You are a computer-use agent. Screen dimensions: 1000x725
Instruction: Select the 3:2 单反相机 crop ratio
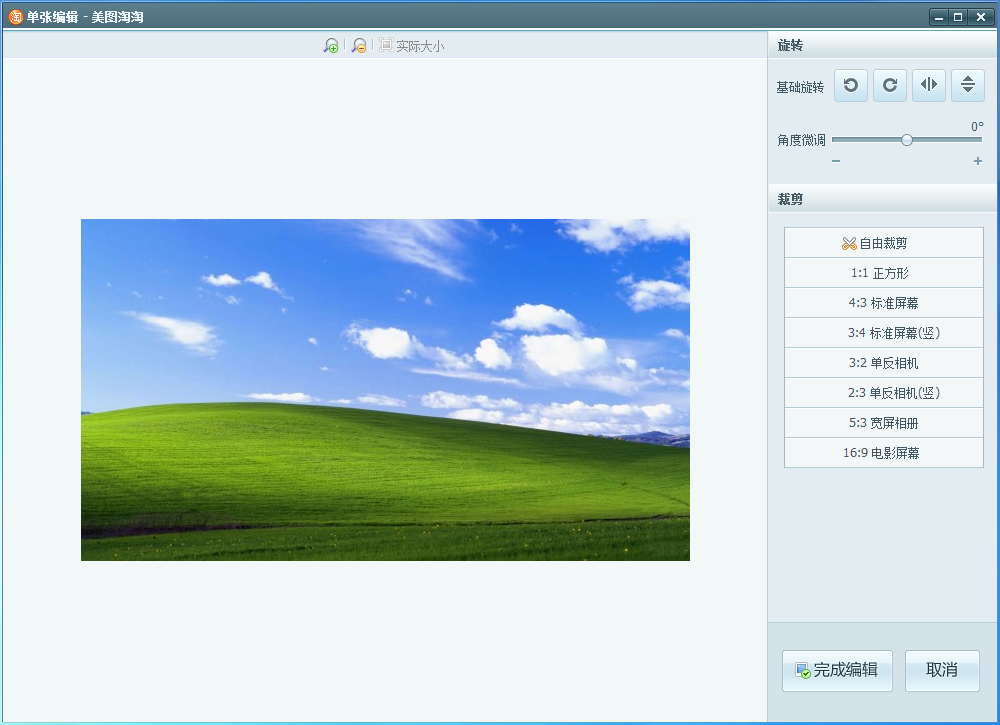pos(883,362)
